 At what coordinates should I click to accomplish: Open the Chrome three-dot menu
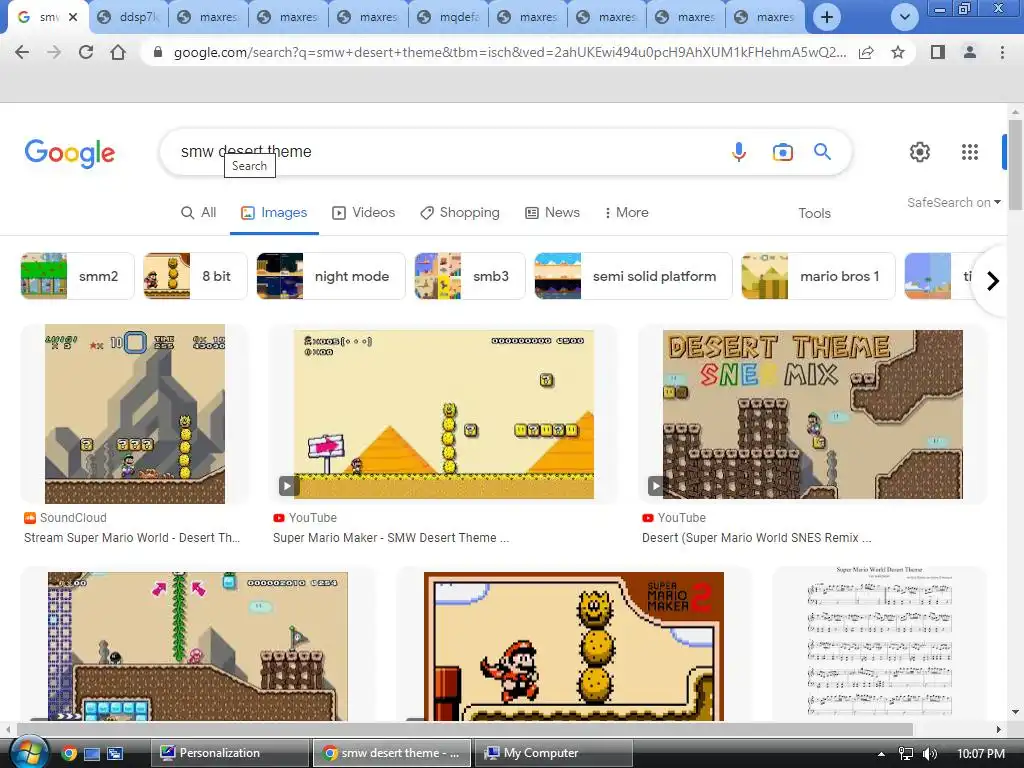click(x=1002, y=52)
